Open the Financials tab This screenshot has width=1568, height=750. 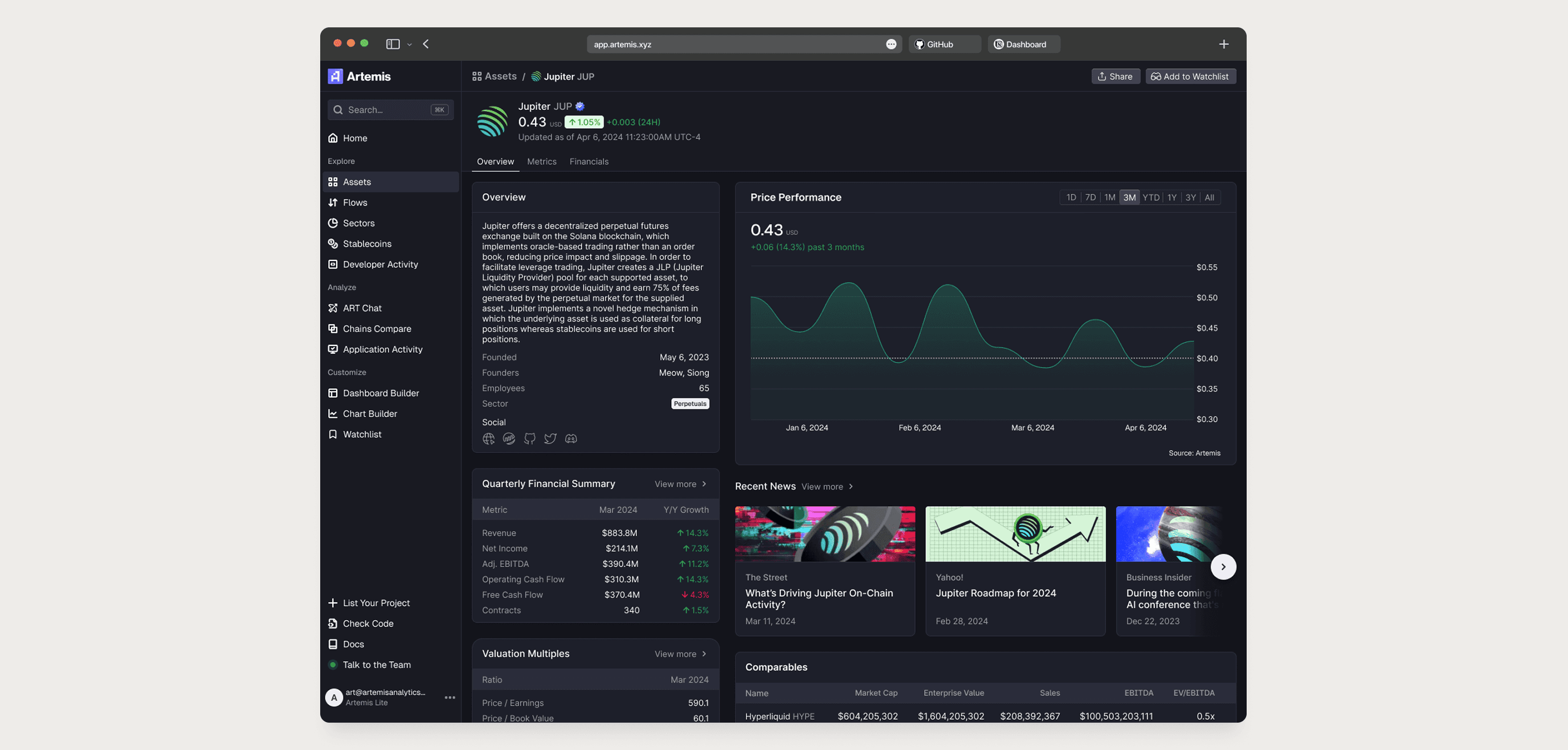click(x=589, y=161)
